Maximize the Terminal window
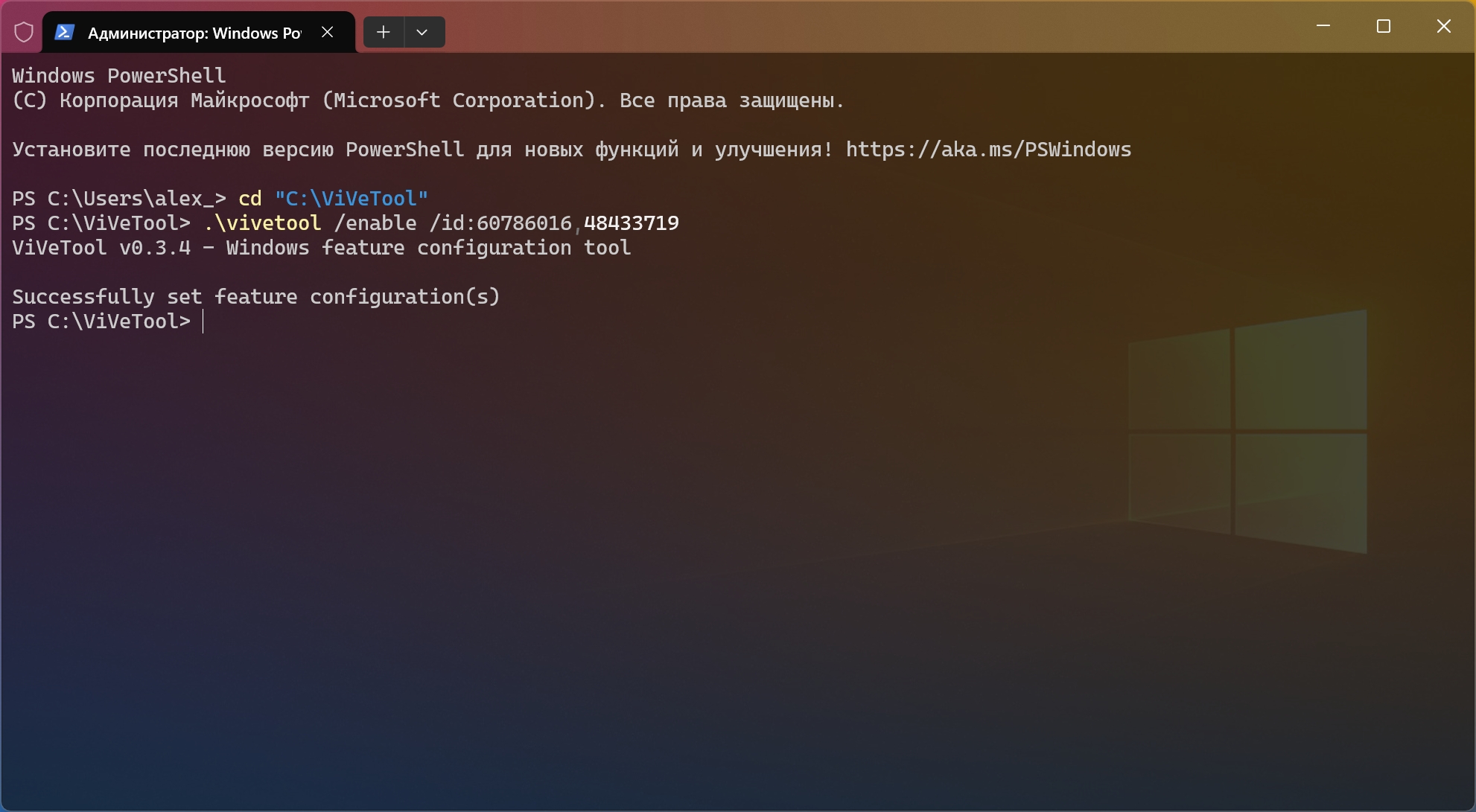Image resolution: width=1476 pixels, height=812 pixels. click(x=1384, y=26)
